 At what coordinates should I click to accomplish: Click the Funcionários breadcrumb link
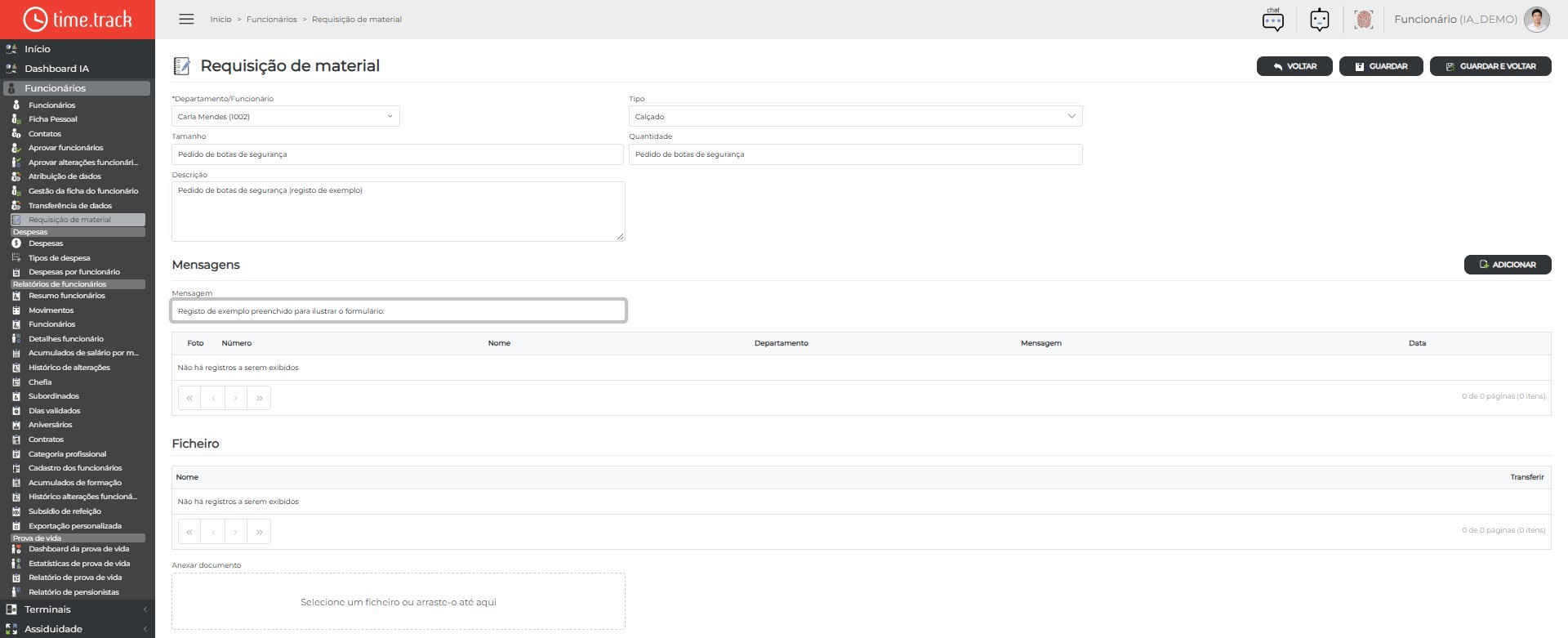[x=271, y=20]
